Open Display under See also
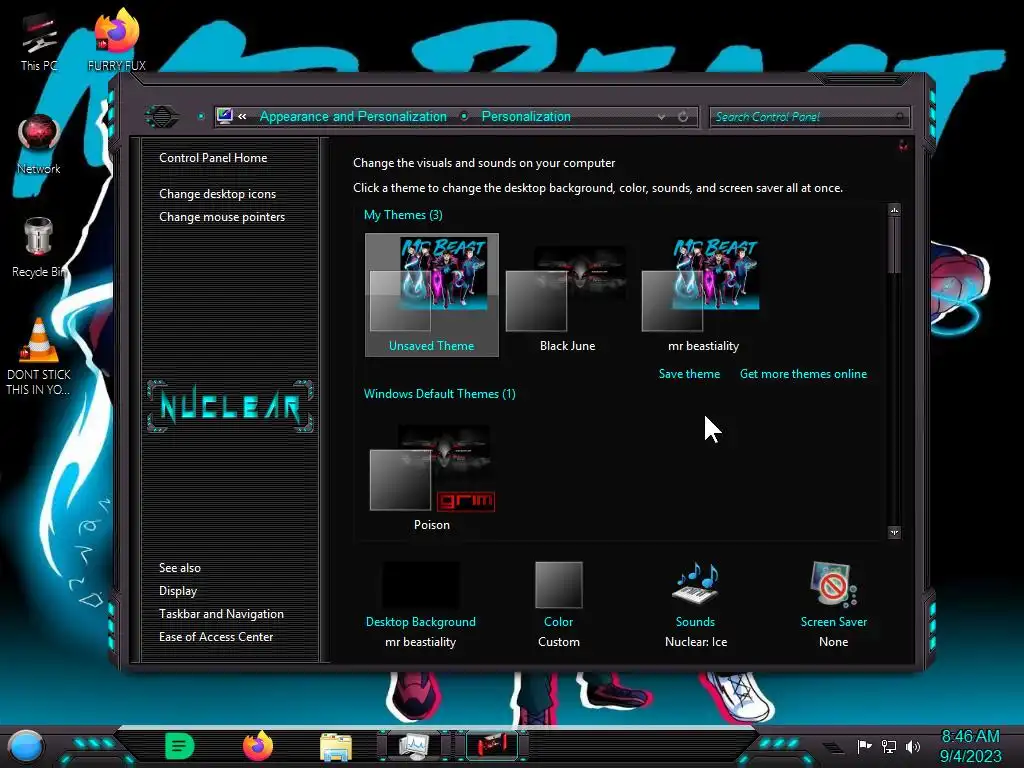Viewport: 1024px width, 768px height. [x=178, y=591]
